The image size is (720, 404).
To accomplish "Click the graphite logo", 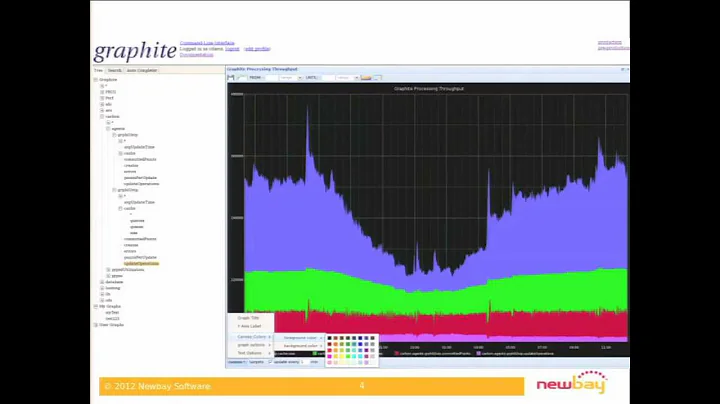I will pos(135,50).
